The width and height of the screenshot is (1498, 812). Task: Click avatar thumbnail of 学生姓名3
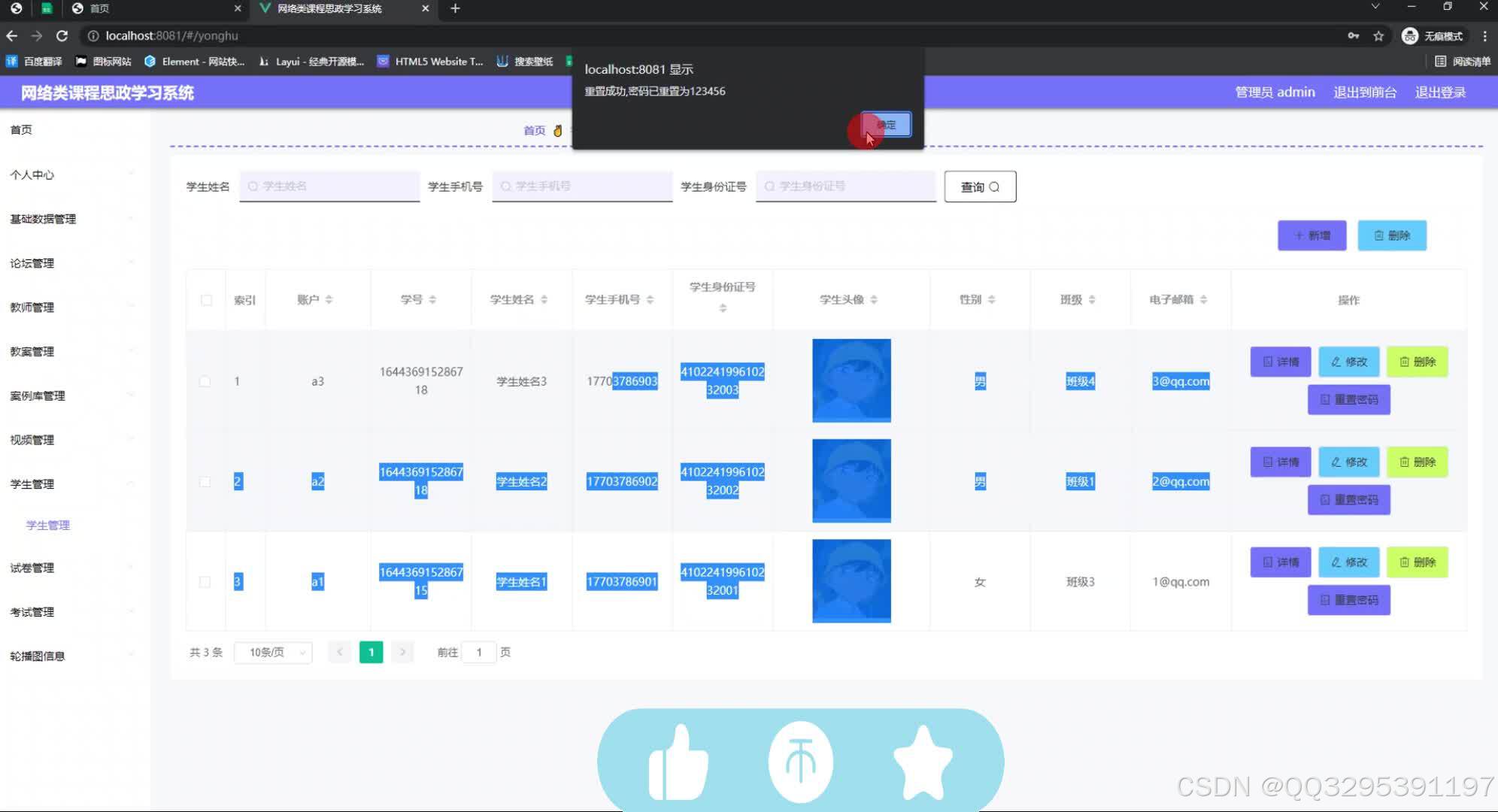pos(851,380)
